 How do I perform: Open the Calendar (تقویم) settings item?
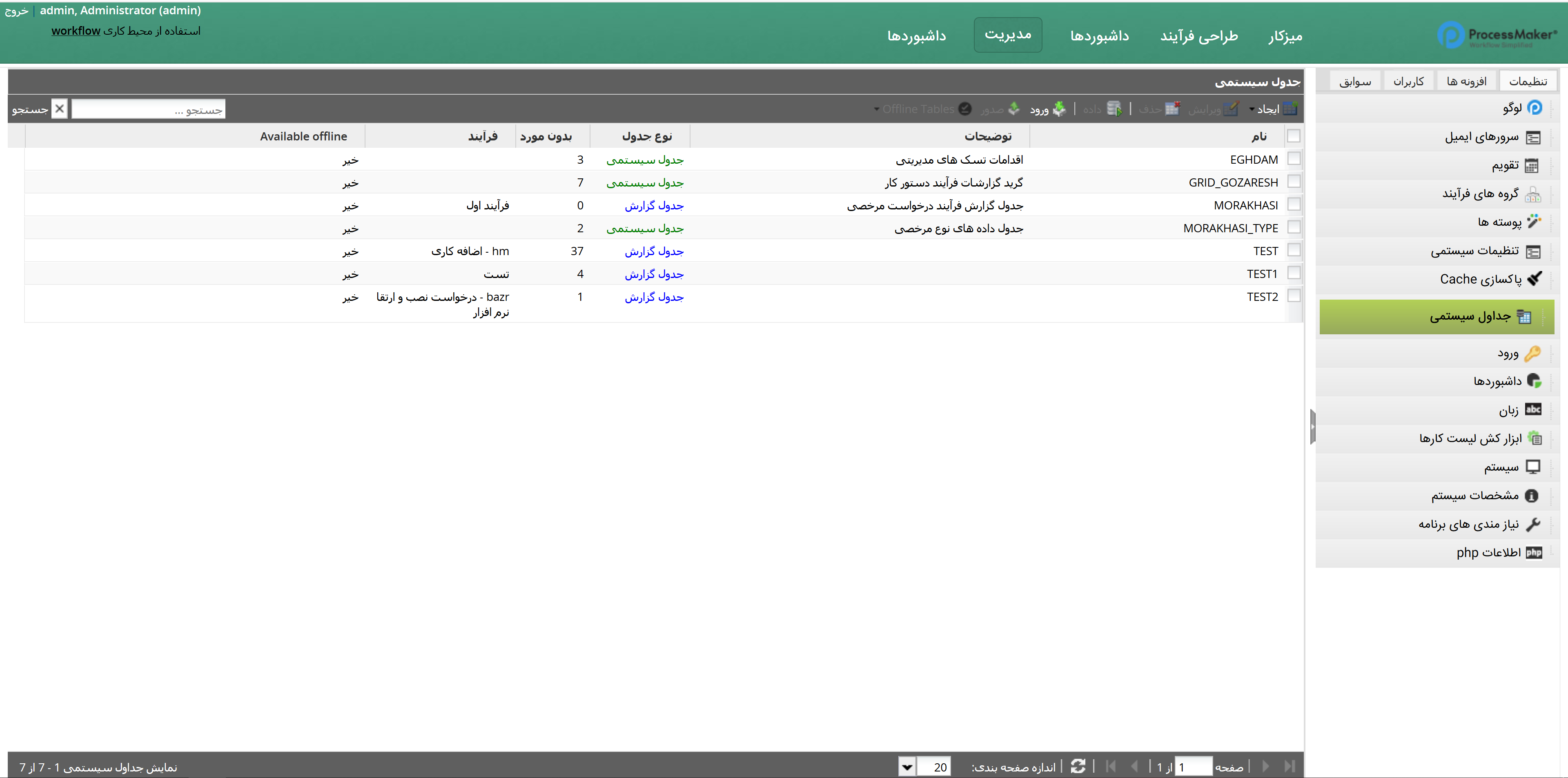coord(1505,165)
